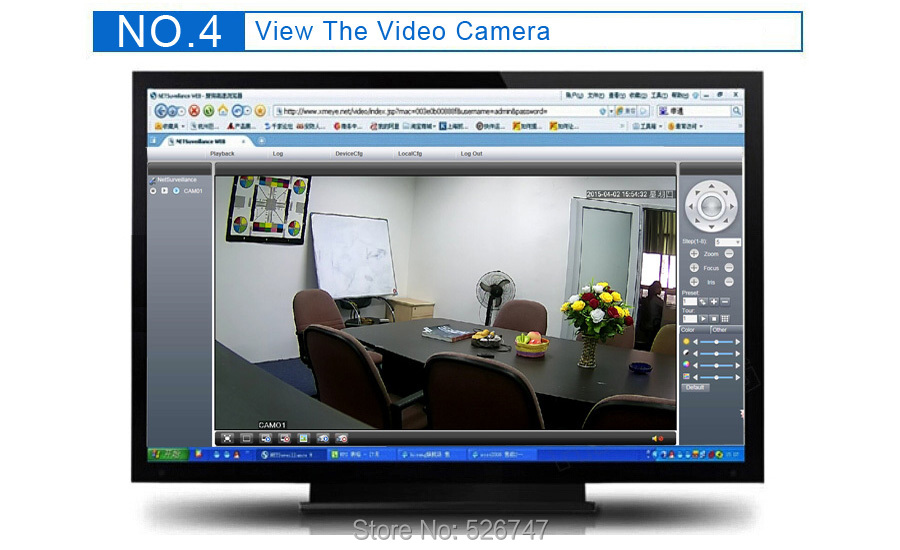
Task: Click the Zoom in plus button
Action: [694, 254]
